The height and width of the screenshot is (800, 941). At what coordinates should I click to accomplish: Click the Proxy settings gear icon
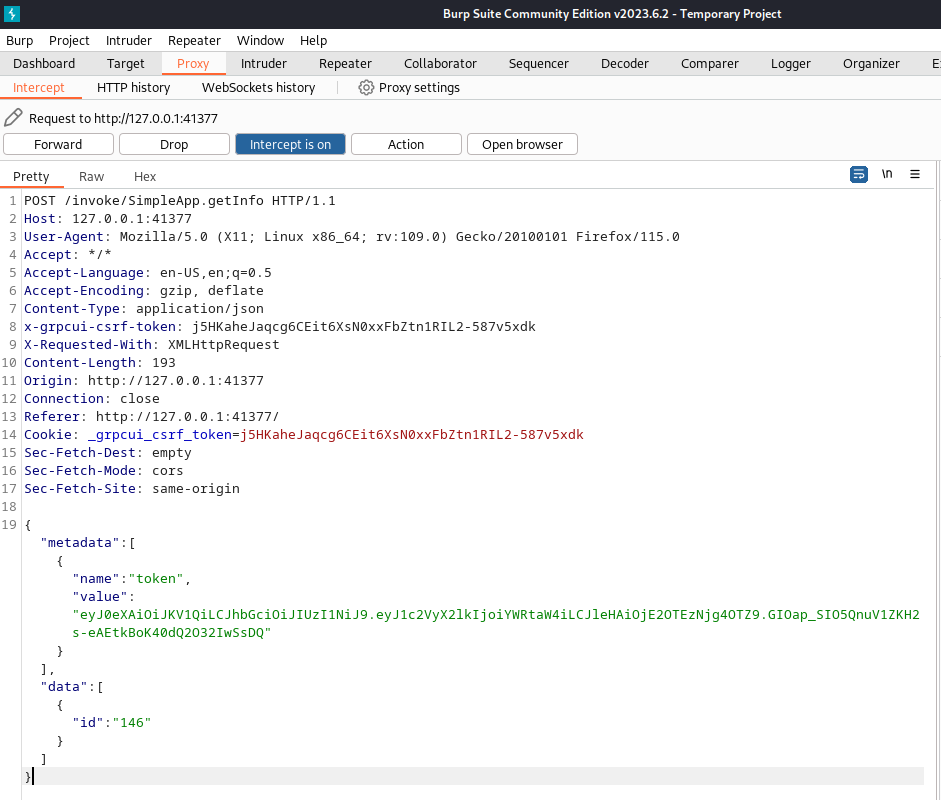(366, 88)
